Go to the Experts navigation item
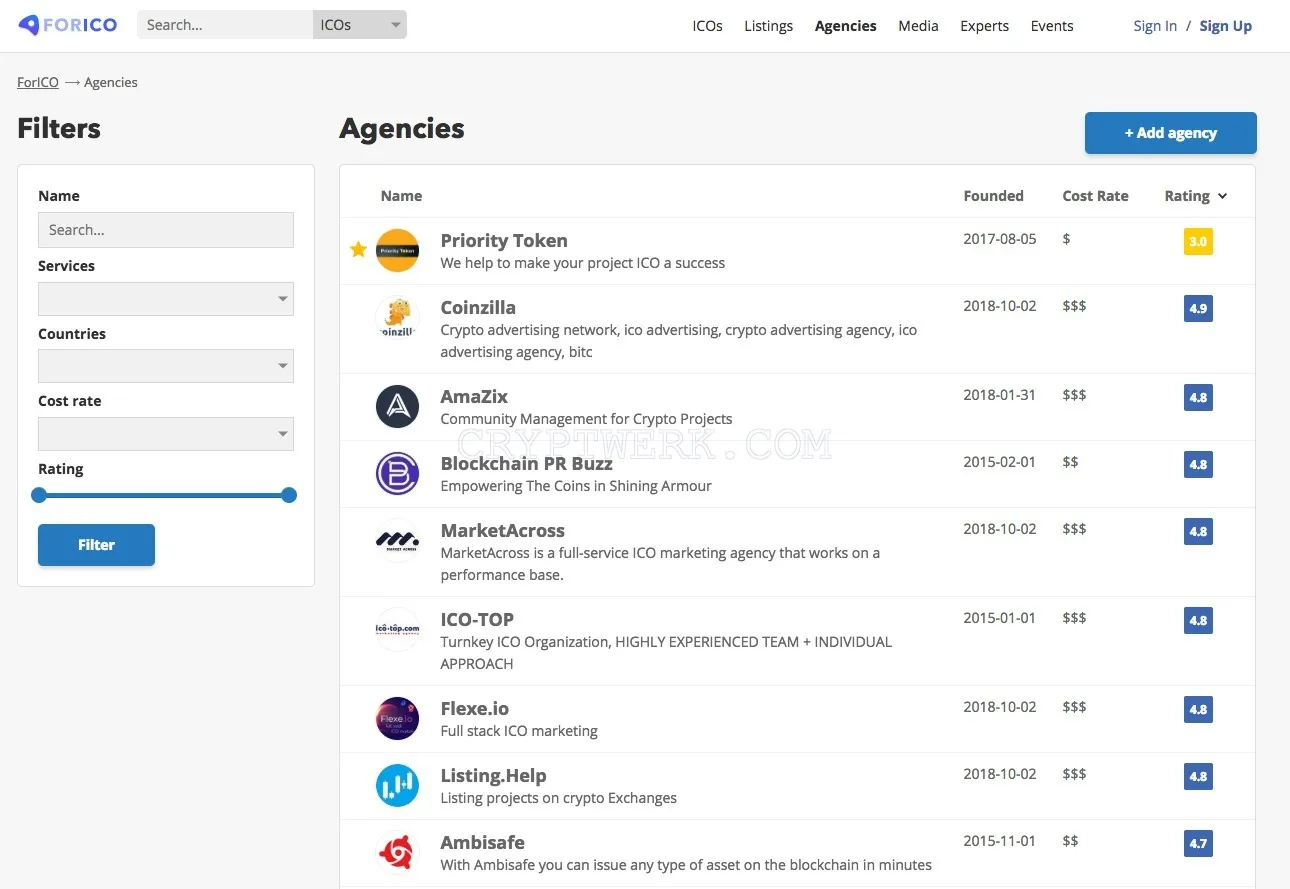1290x889 pixels. [984, 26]
